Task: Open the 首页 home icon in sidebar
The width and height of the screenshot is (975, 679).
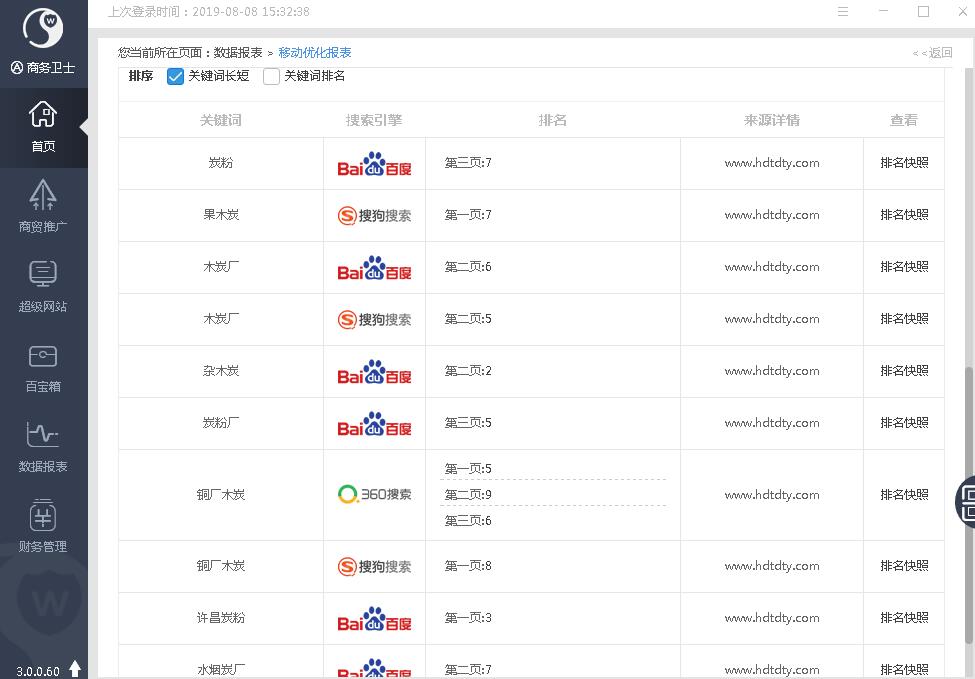Action: [43, 115]
